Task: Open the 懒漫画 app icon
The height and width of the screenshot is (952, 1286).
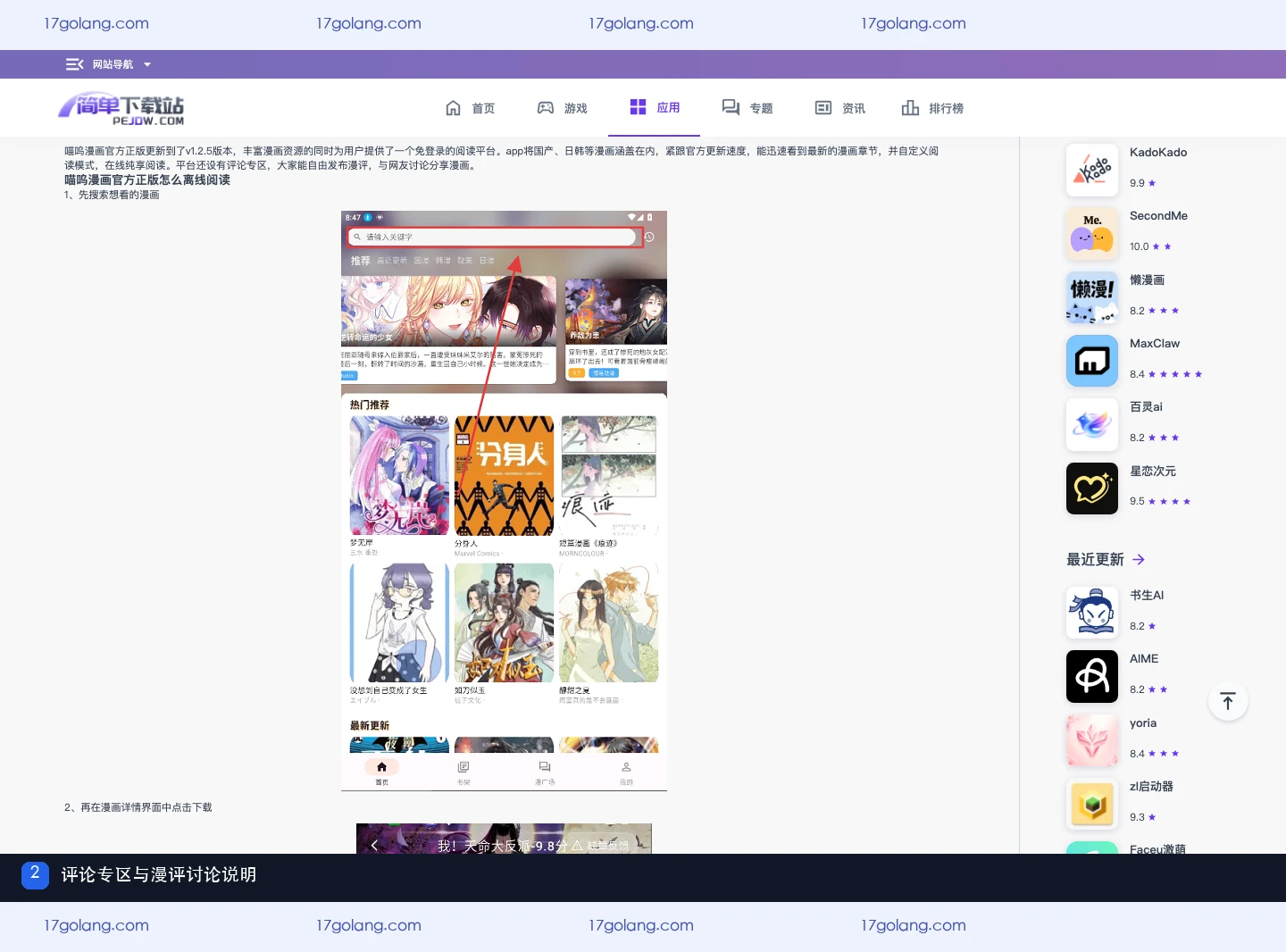Action: pyautogui.click(x=1092, y=297)
